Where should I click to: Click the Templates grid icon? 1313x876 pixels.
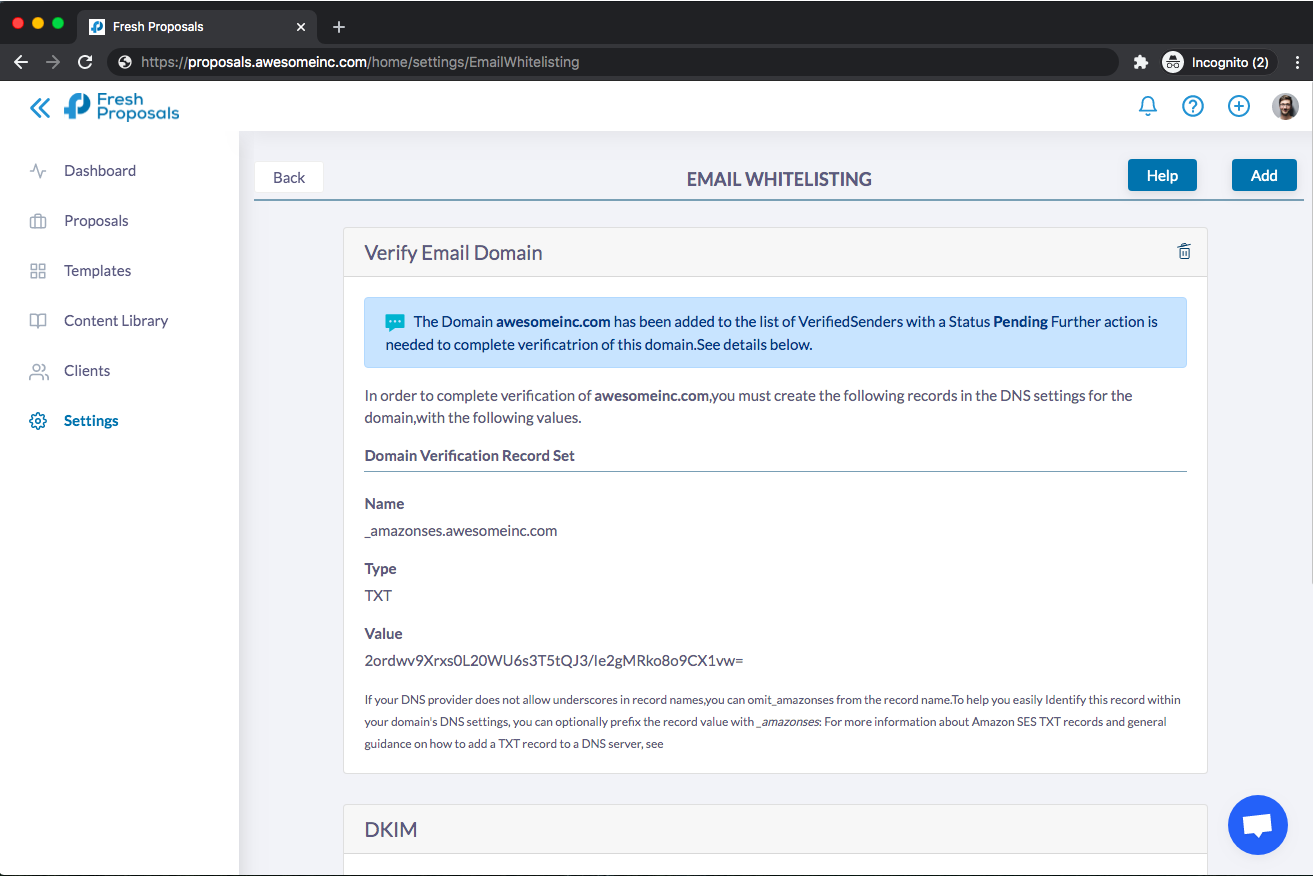pos(38,271)
